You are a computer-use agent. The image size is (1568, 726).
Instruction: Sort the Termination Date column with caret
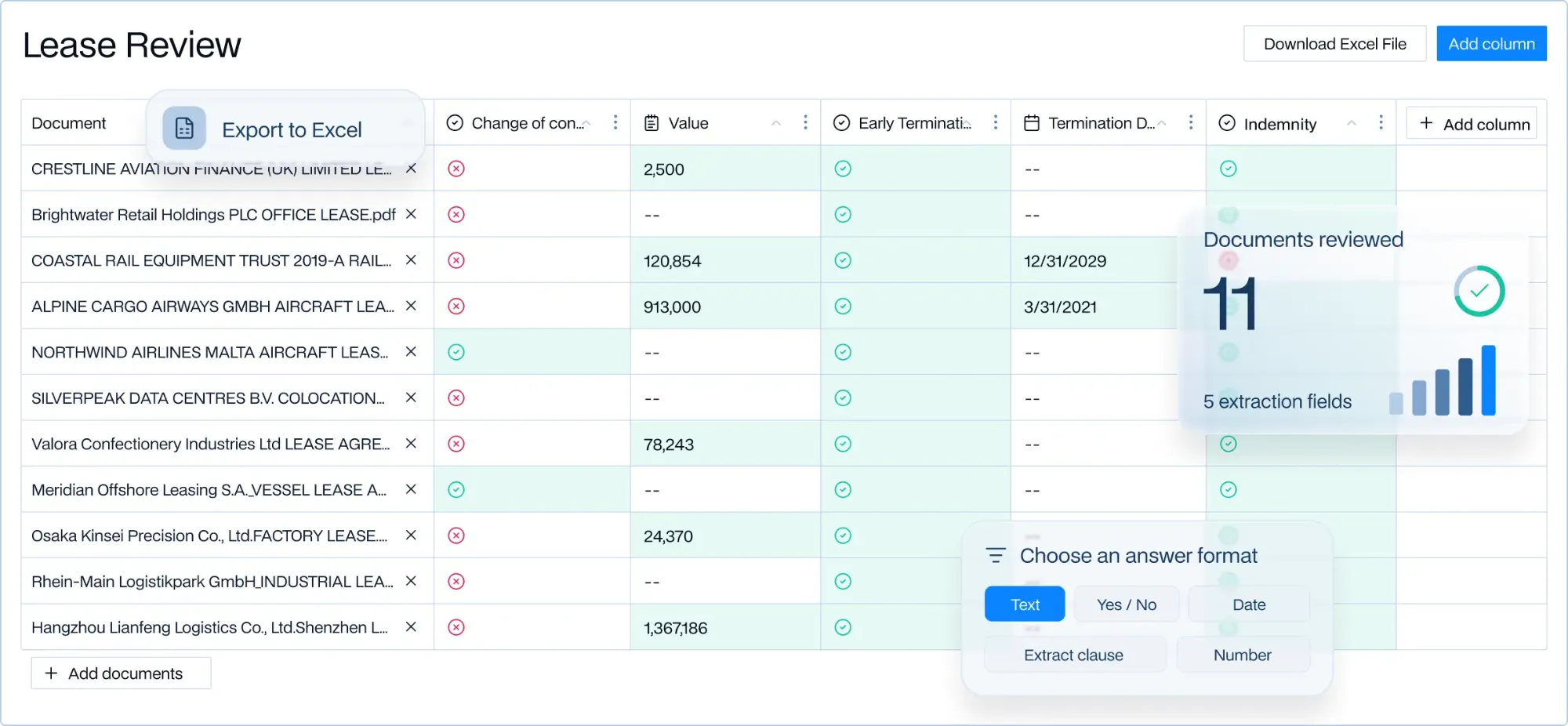click(1162, 123)
